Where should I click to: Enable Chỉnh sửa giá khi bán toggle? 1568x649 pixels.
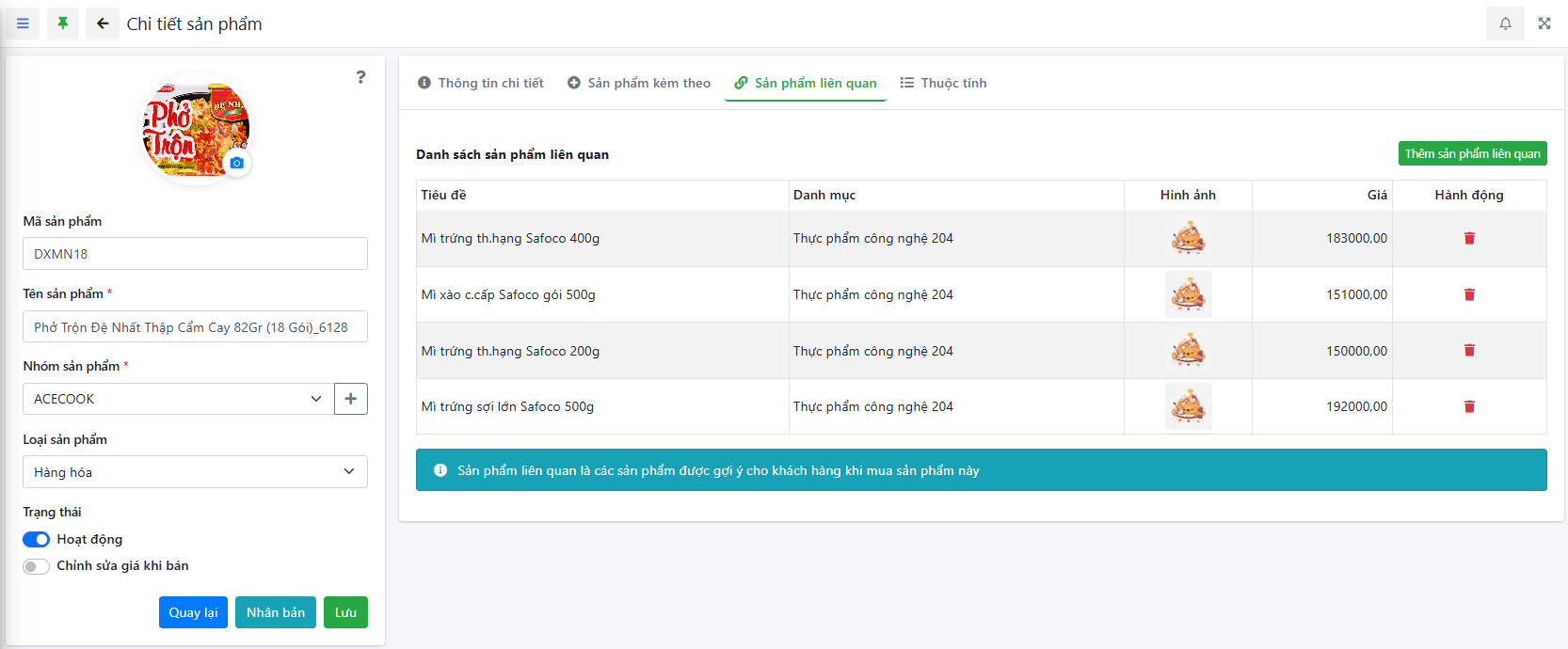tap(36, 566)
